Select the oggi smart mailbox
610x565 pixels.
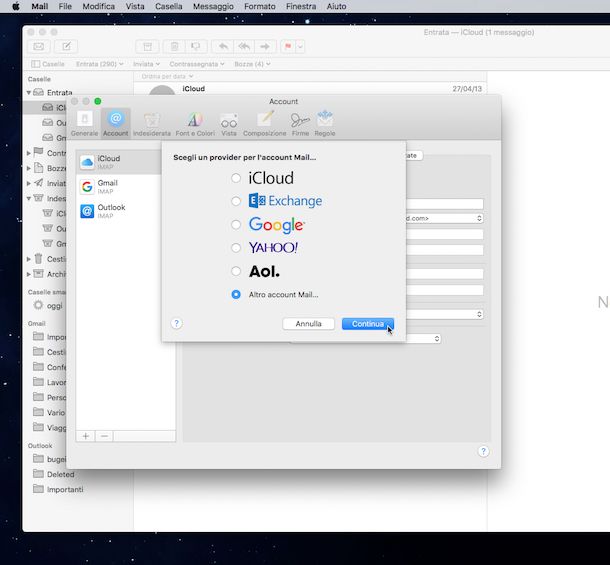tap(48, 305)
